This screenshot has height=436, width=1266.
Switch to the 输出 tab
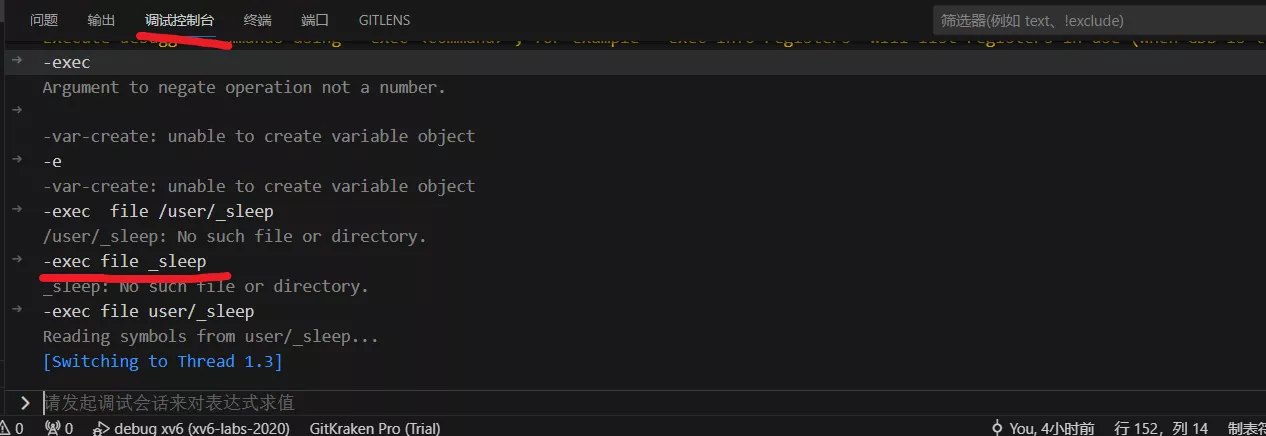point(101,20)
